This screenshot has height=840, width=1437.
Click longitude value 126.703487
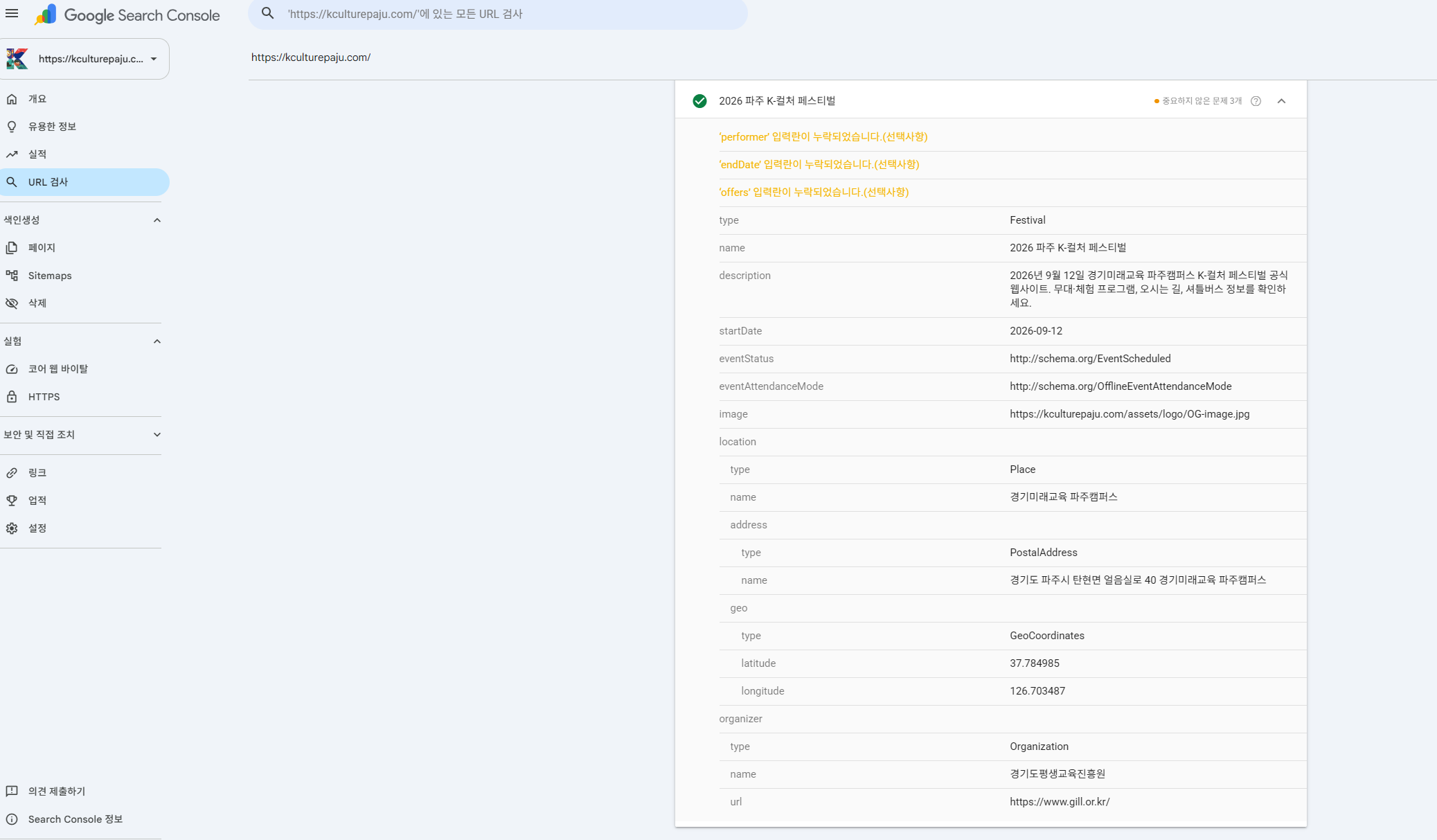1037,691
